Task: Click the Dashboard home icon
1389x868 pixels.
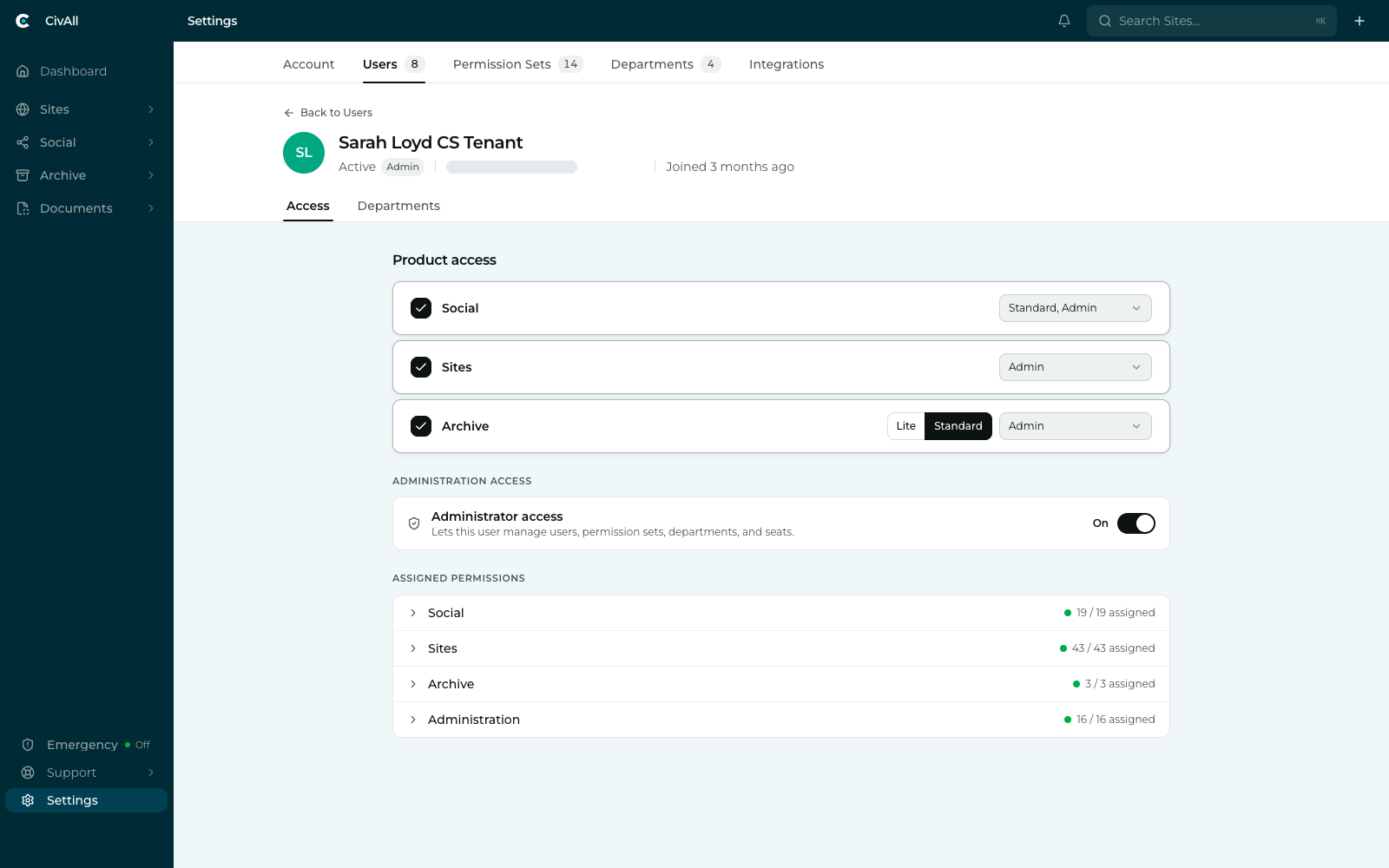Action: (x=23, y=71)
